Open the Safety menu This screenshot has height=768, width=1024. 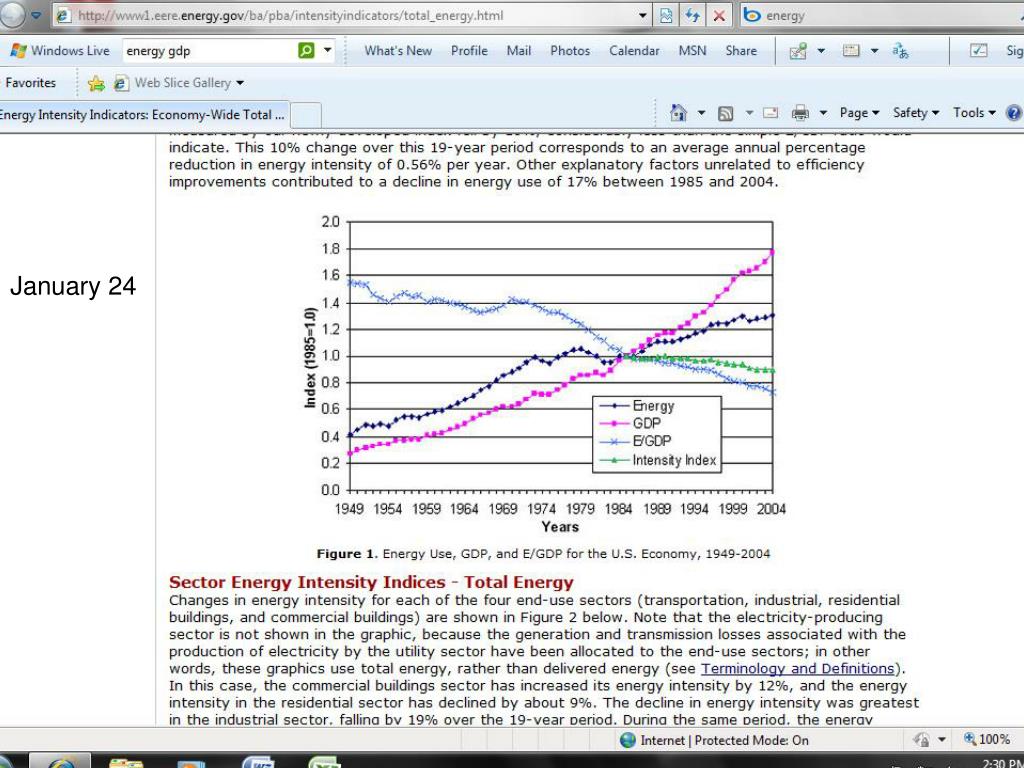[916, 113]
